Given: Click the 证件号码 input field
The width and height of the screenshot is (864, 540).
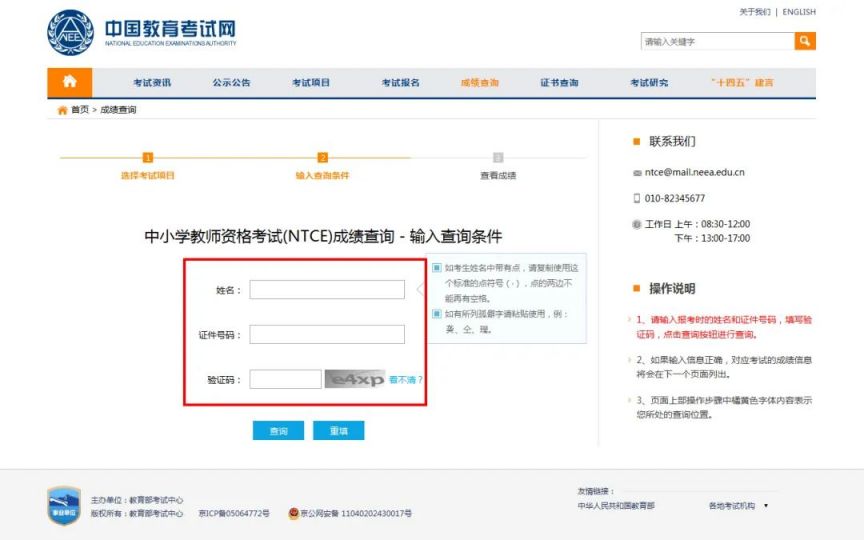Looking at the screenshot, I should pos(327,334).
